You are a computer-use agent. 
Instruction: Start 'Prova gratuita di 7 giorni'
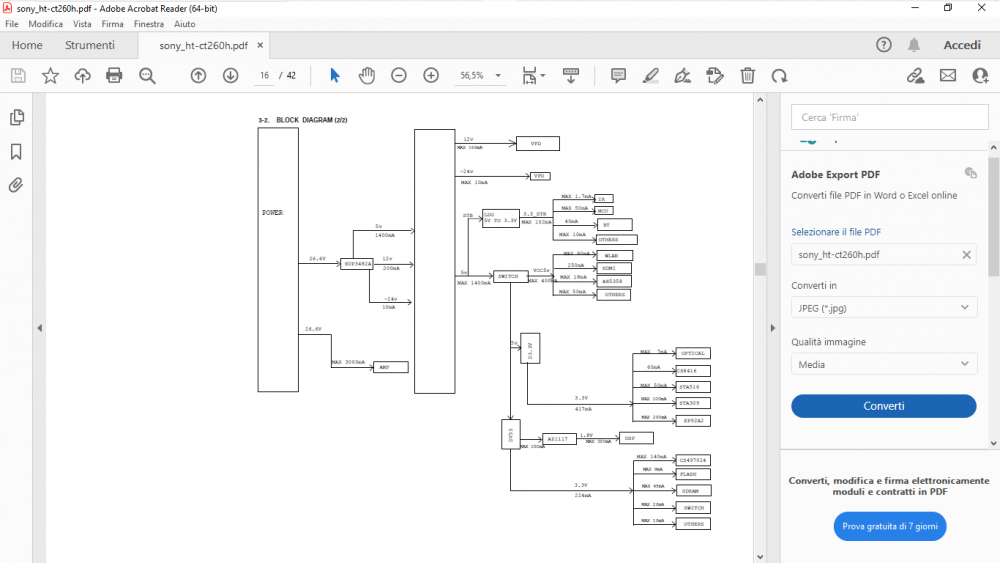click(889, 525)
